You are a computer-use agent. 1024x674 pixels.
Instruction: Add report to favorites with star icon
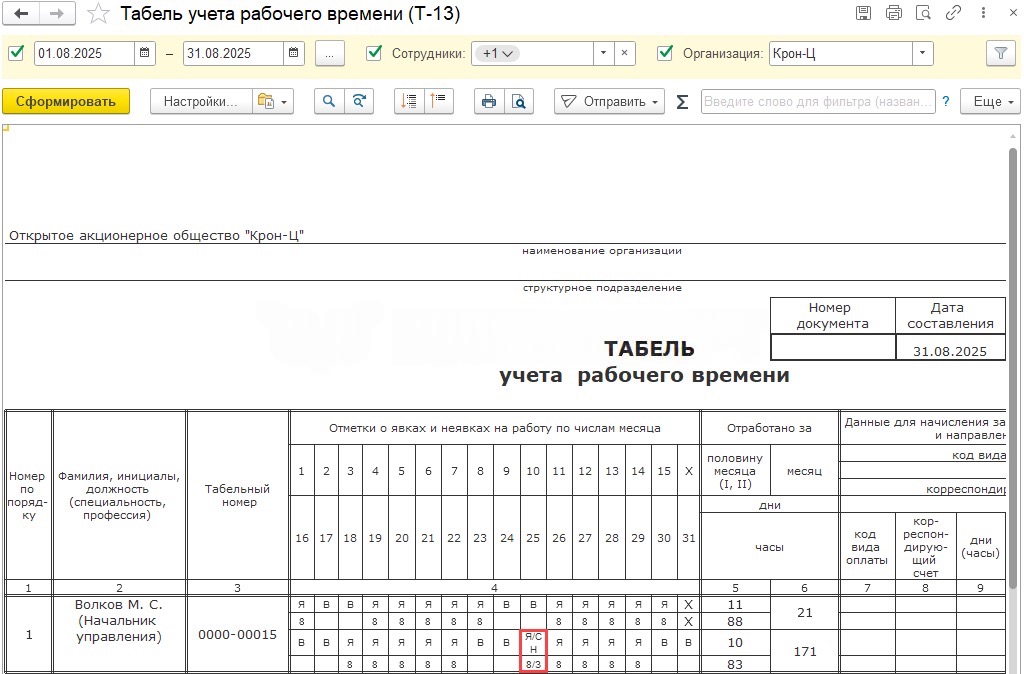[98, 14]
